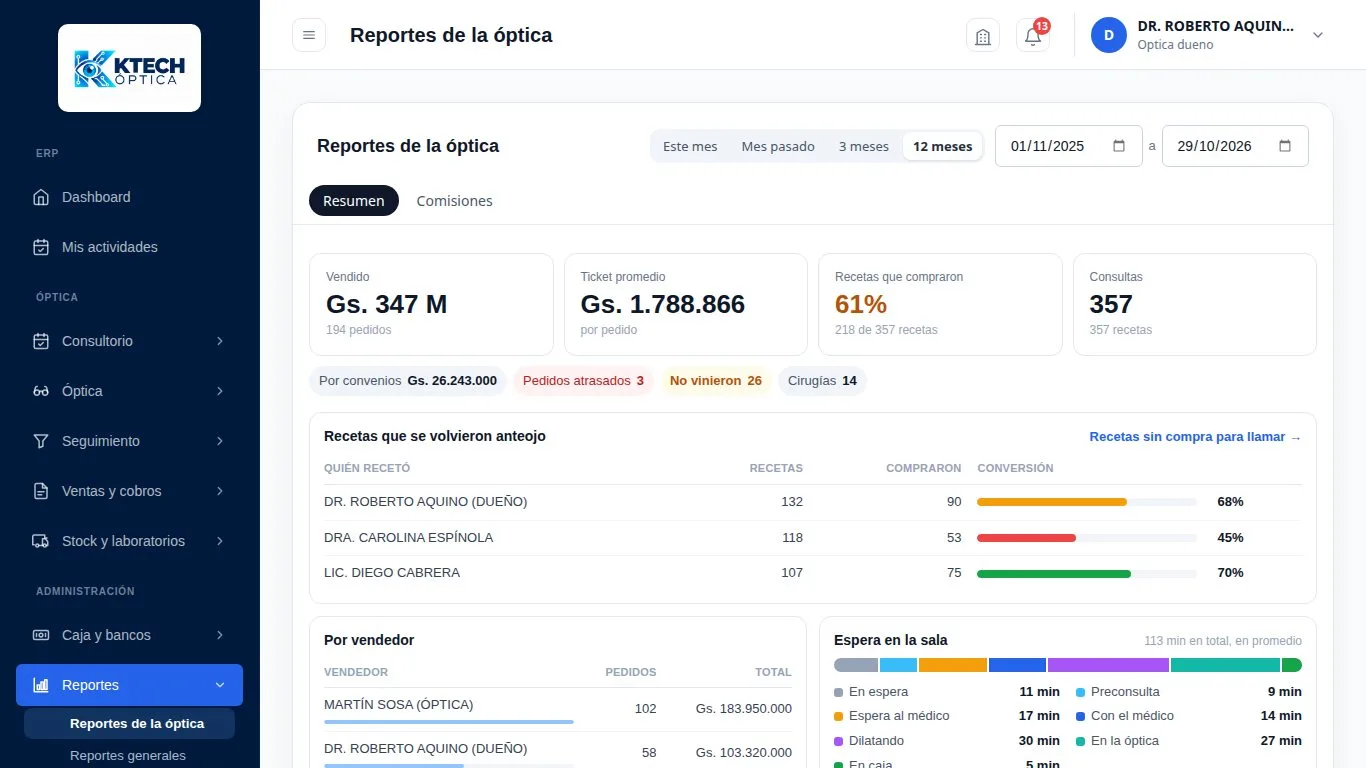Switch to the Resumen tab

pos(354,201)
